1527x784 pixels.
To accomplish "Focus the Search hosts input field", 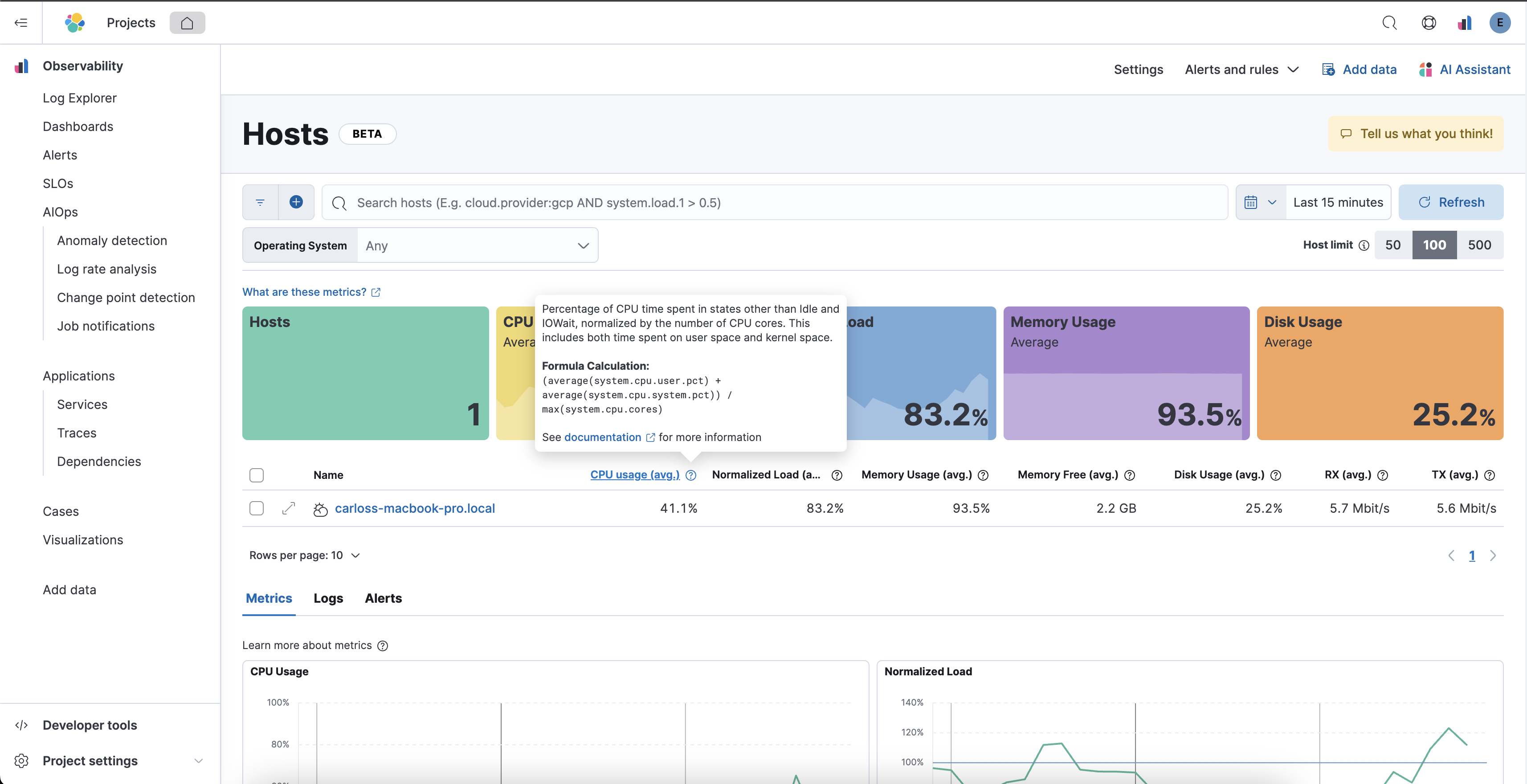I will pos(775,202).
